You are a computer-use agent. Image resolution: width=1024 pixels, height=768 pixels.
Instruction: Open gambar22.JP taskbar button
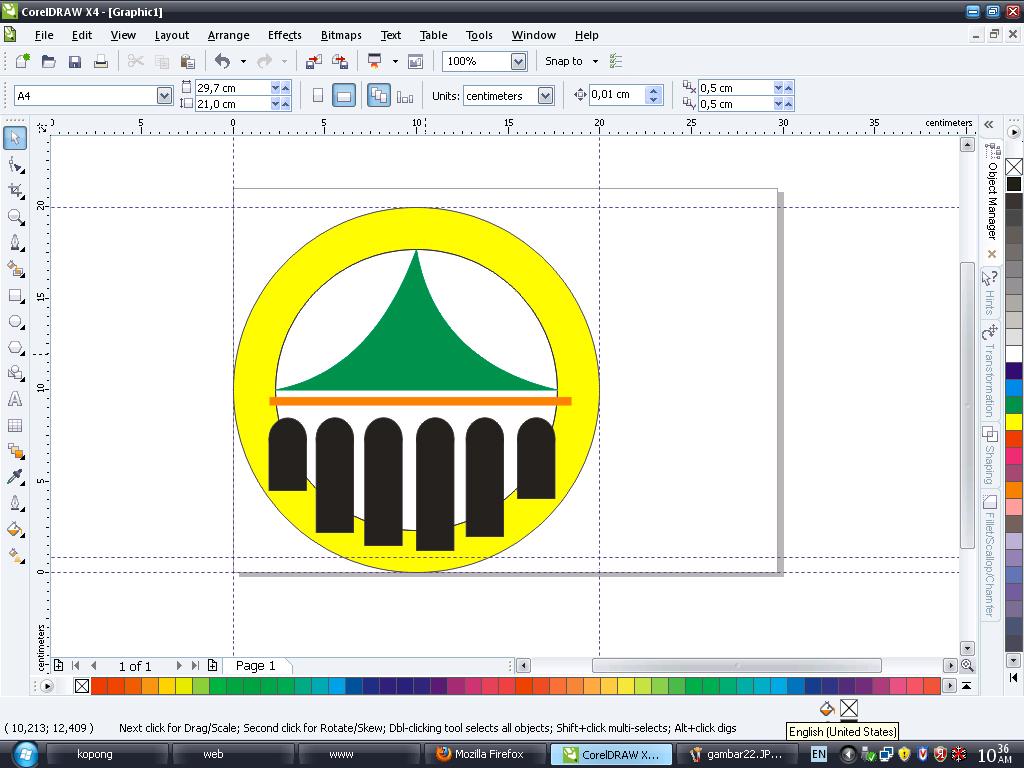tap(737, 754)
